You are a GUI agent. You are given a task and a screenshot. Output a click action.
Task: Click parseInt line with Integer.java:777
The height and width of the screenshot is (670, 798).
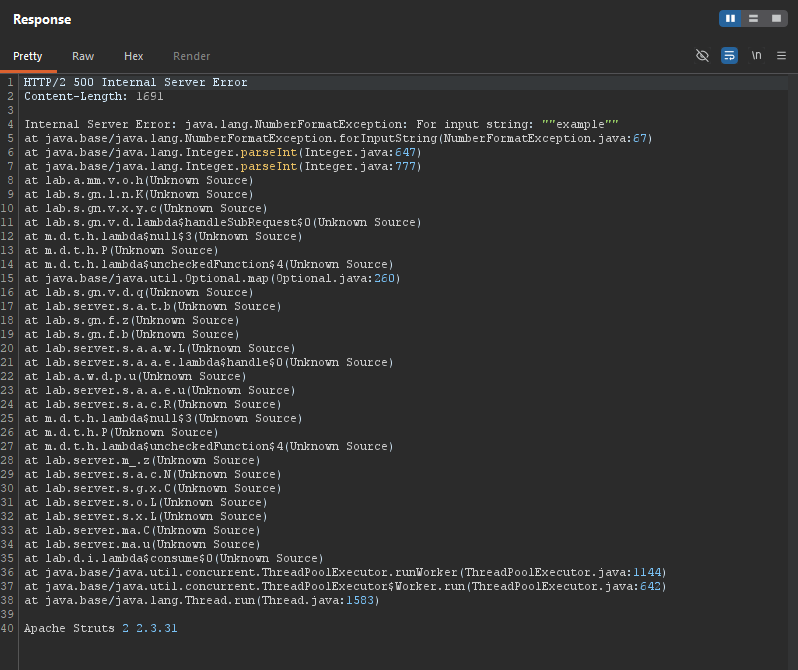point(223,166)
